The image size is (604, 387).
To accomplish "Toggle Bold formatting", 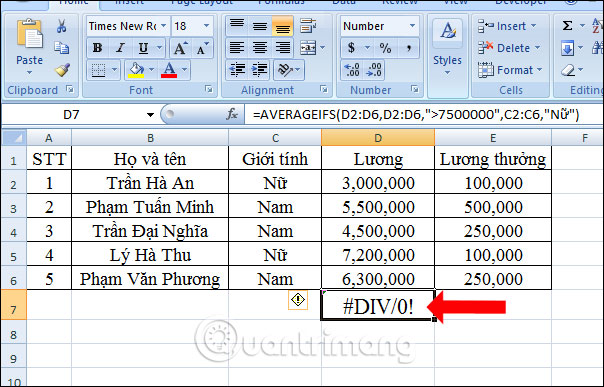I will point(97,48).
